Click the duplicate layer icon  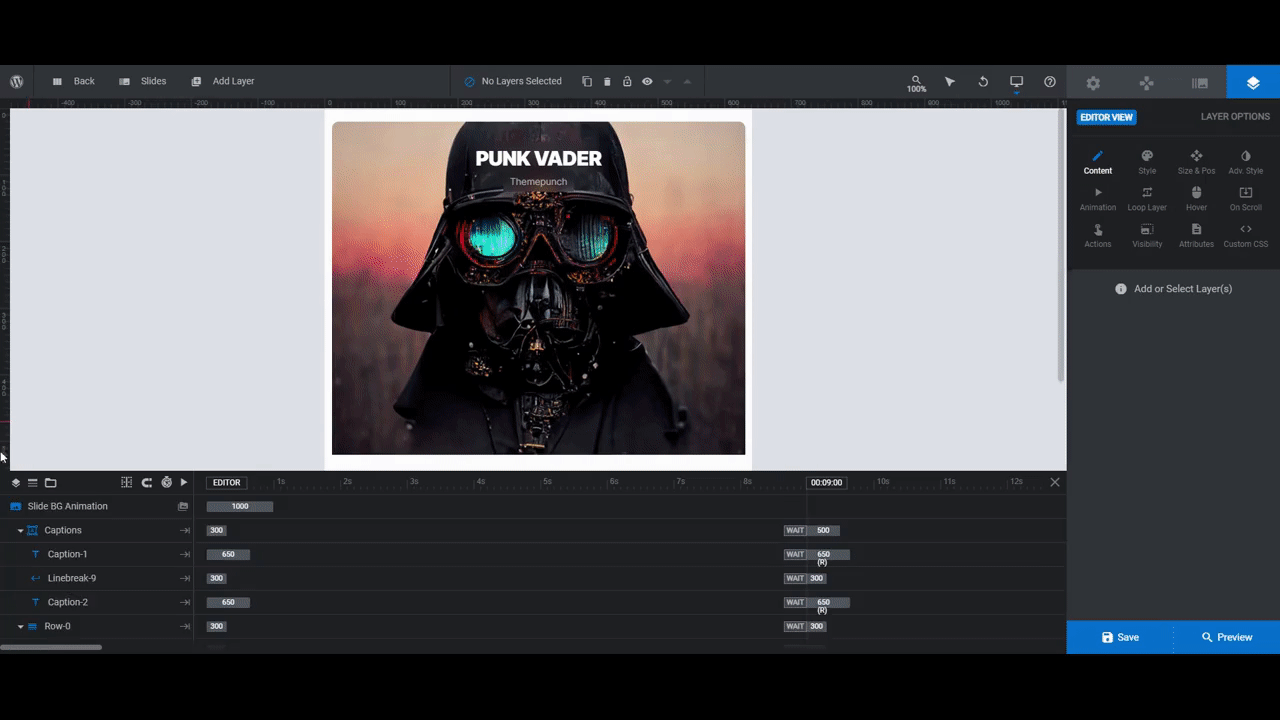point(587,81)
